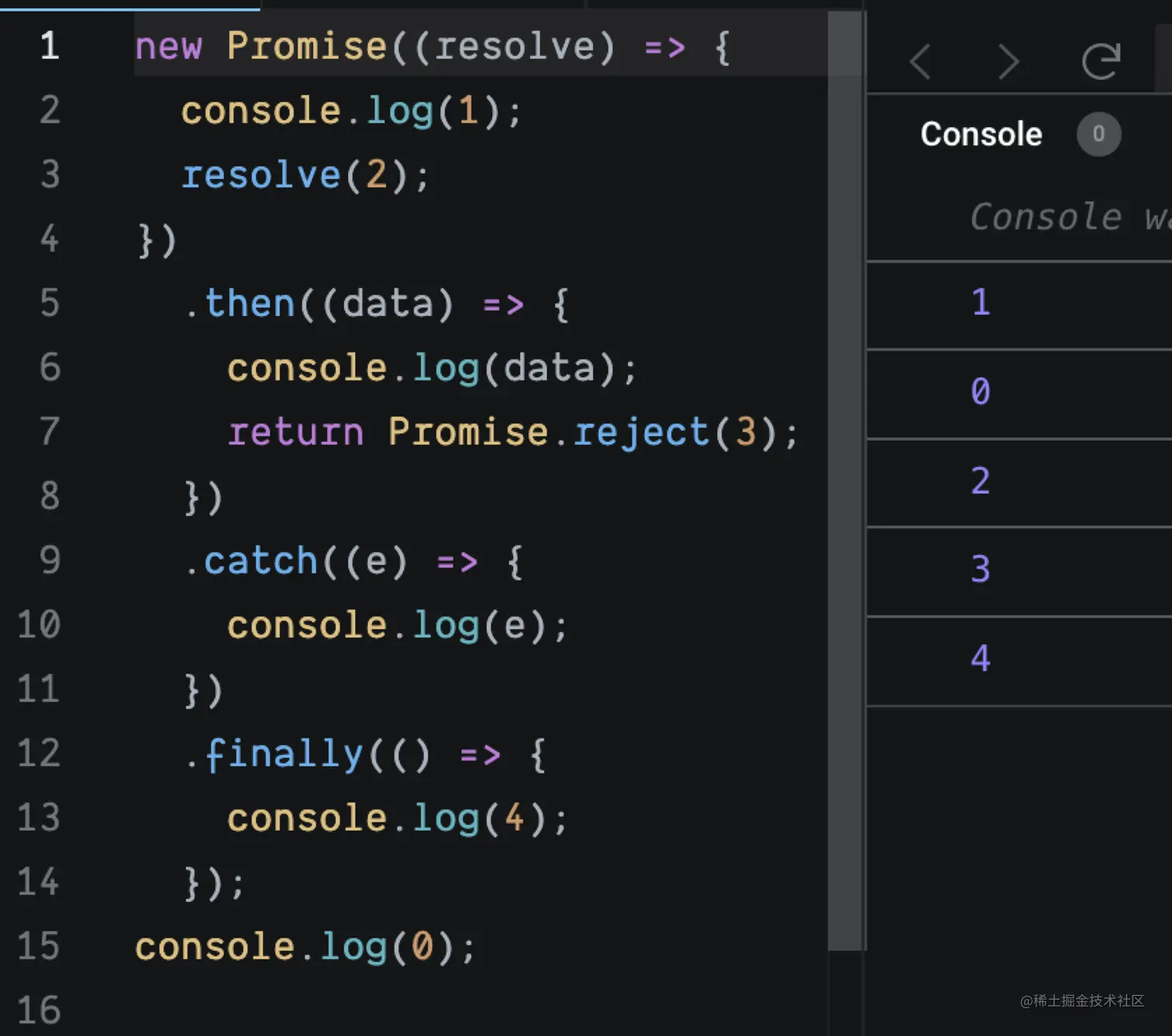Click line number 1 in gutter
Image resolution: width=1172 pixels, height=1036 pixels.
[x=50, y=46]
